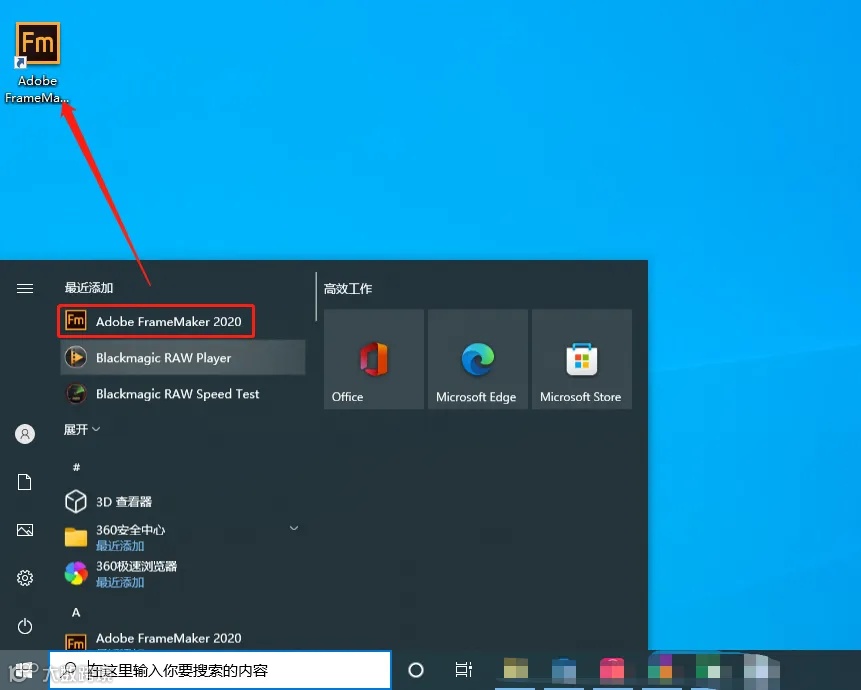The image size is (861, 690).
Task: Open Blackmagic RAW Speed Test app
Action: (182, 394)
